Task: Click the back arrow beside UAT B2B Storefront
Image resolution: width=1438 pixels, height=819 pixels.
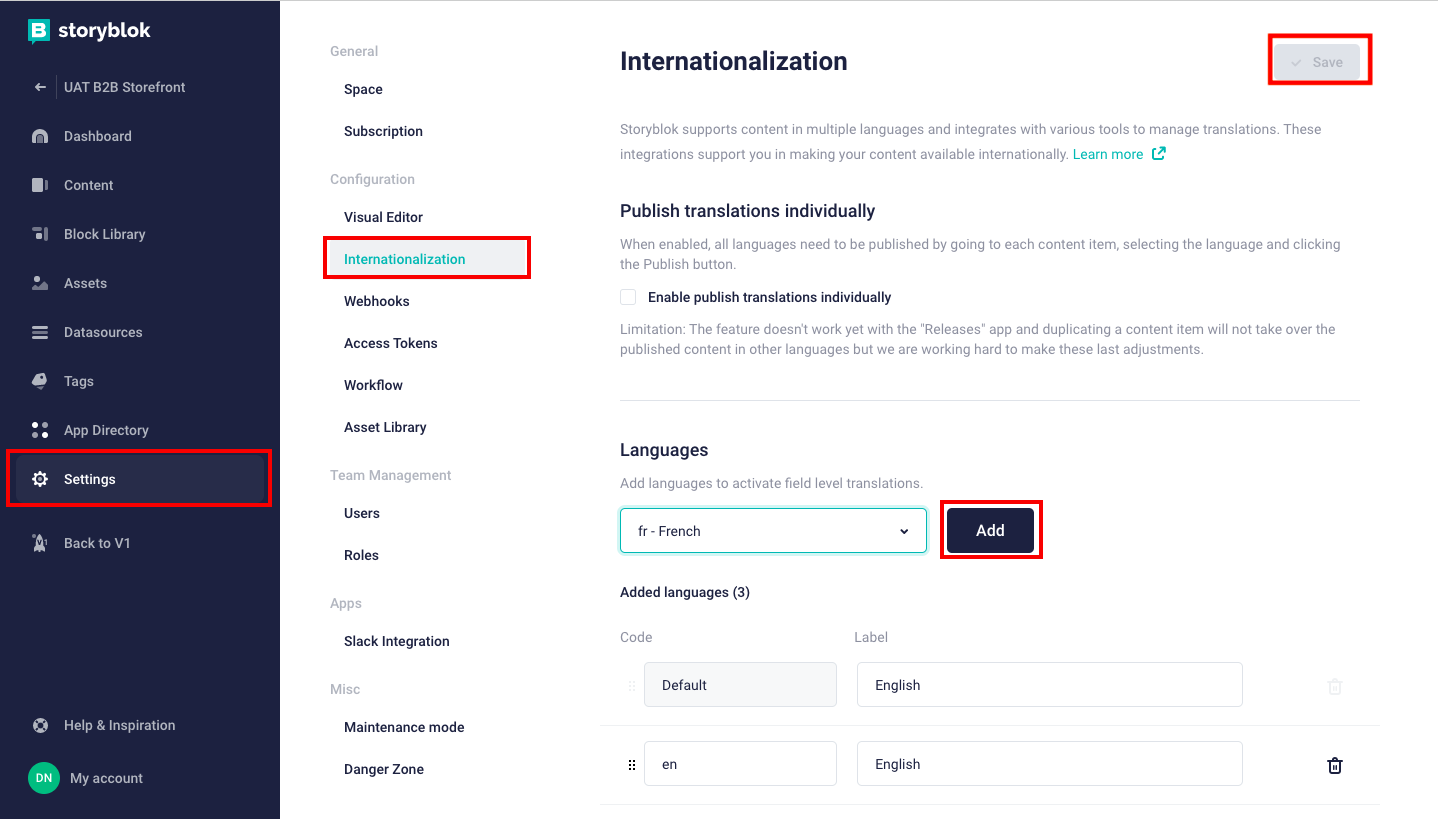Action: pos(40,87)
